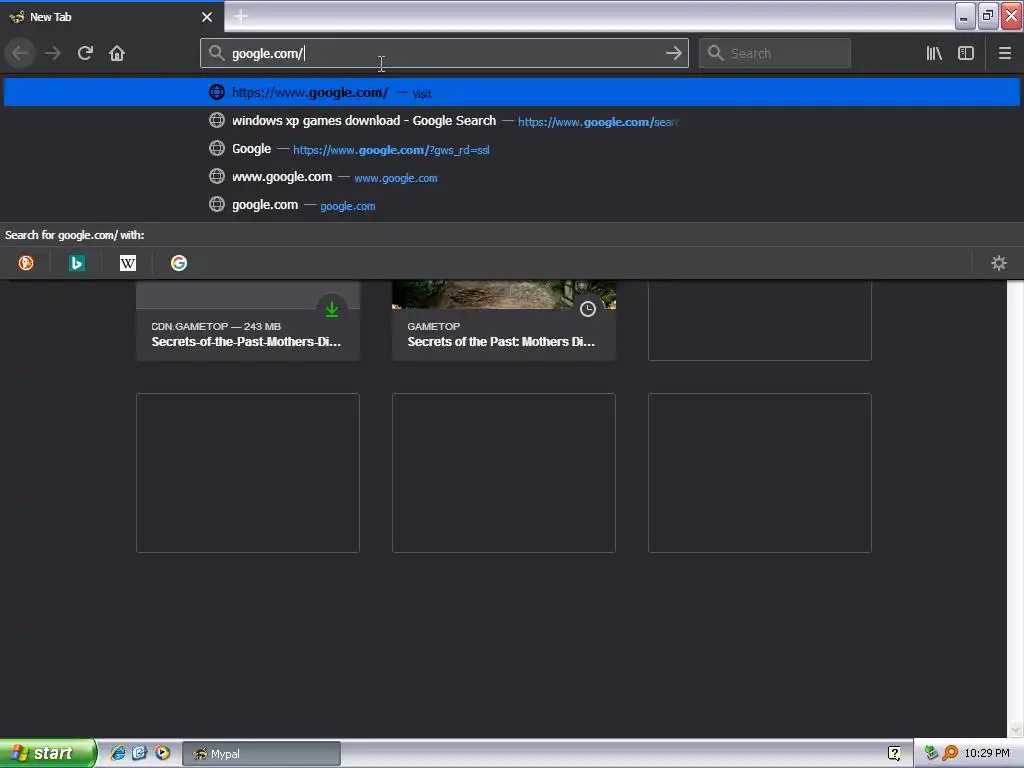The width and height of the screenshot is (1024, 768).
Task: Search with Google engine icon
Action: tap(179, 263)
